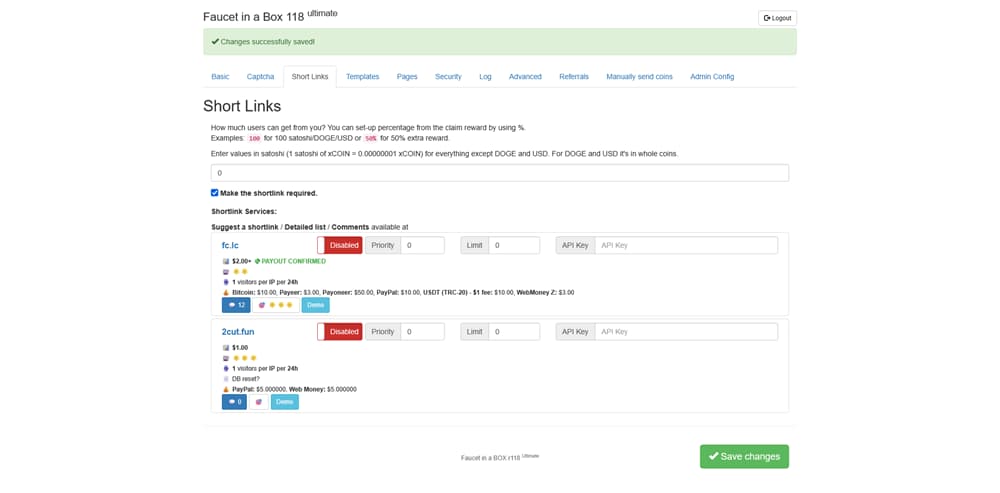Click the Suggest a shortlink link
Screen dimensions: 1000x493
244,227
